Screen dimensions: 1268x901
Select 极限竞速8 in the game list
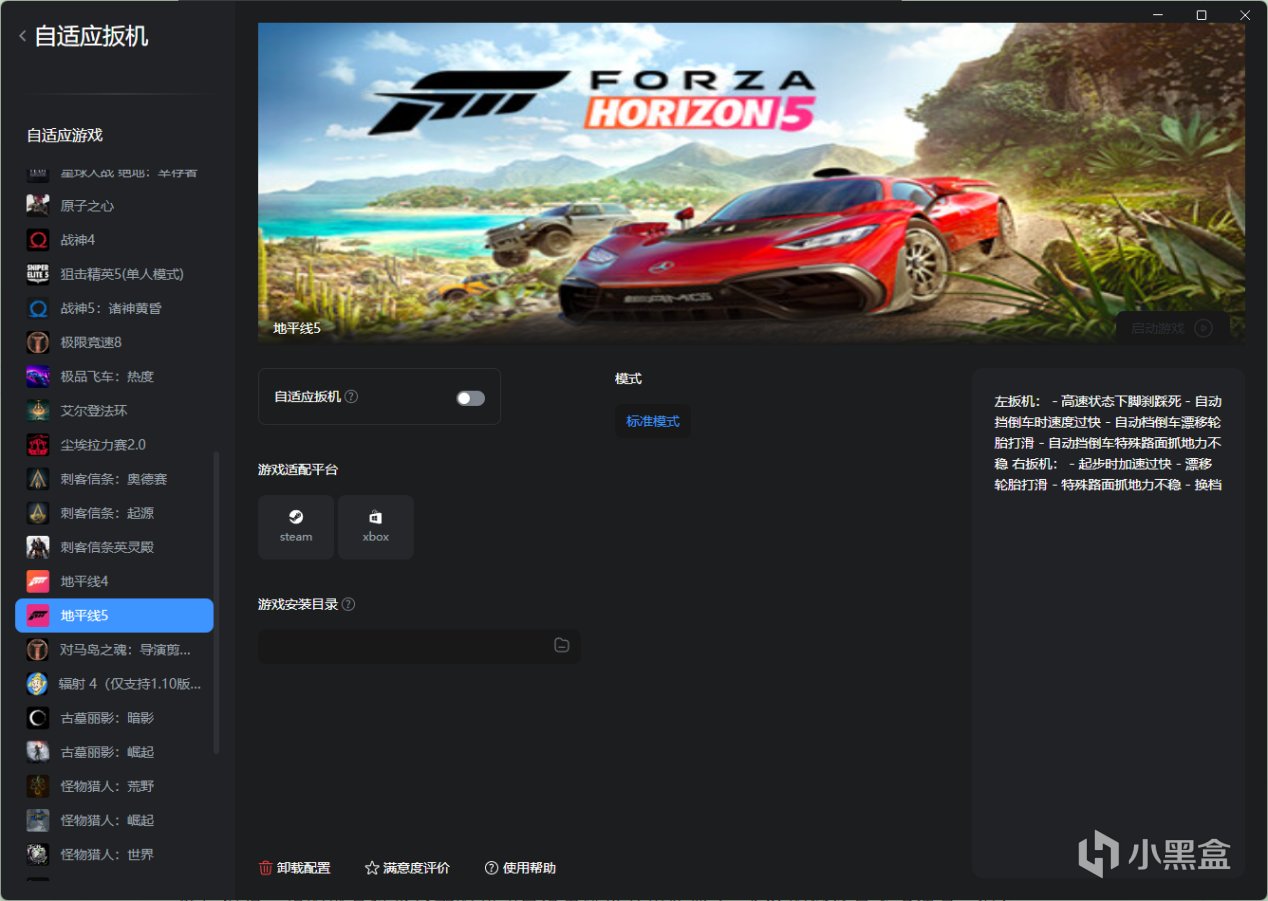pos(115,342)
